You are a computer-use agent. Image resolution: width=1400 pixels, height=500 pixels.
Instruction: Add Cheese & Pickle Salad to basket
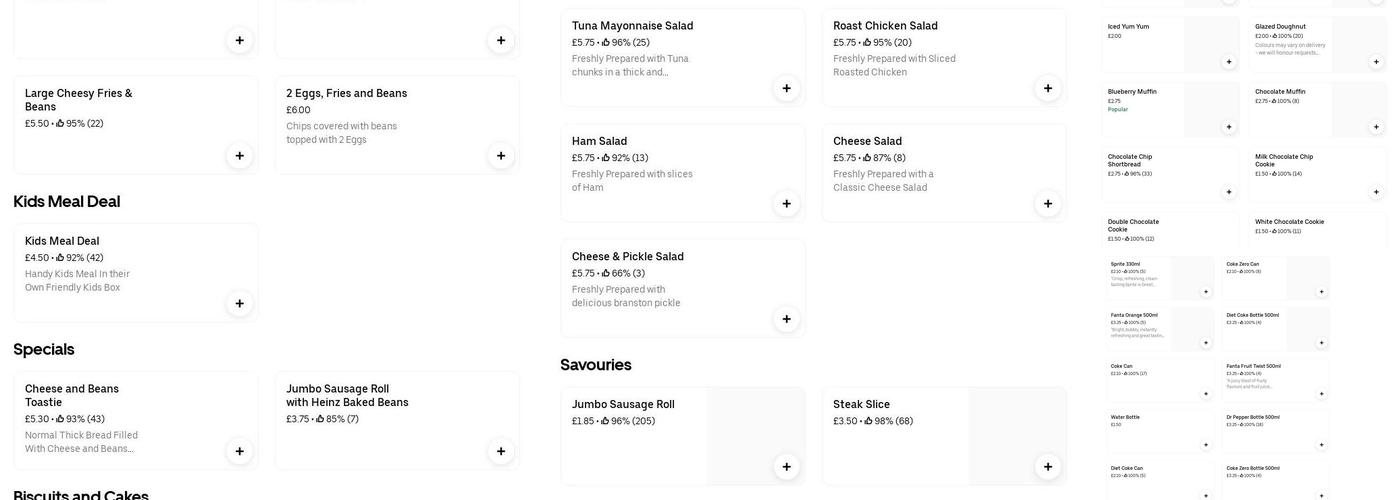pos(786,319)
